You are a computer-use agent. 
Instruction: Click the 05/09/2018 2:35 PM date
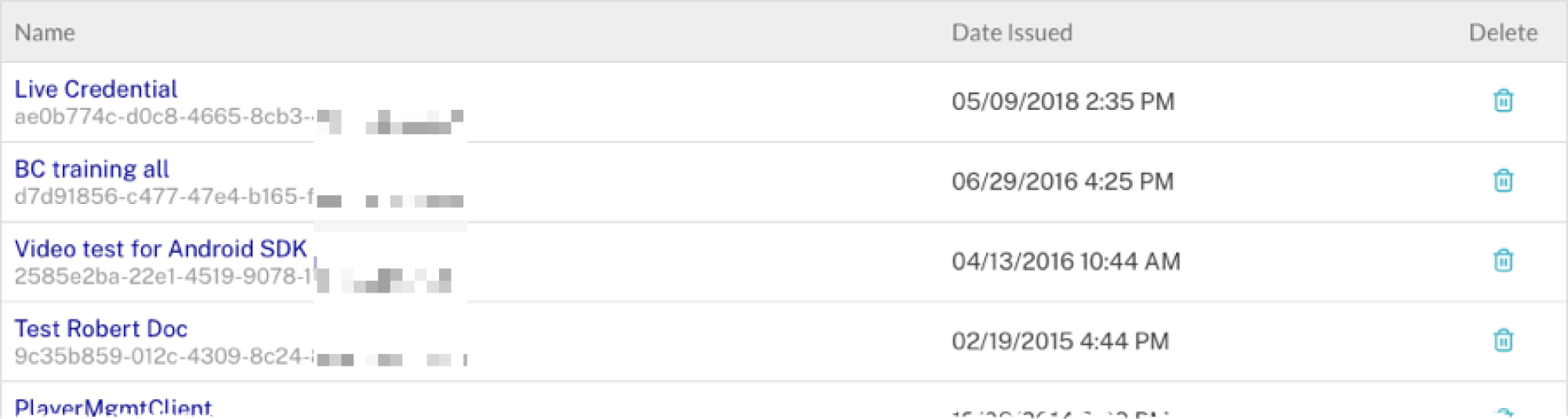(x=1062, y=102)
